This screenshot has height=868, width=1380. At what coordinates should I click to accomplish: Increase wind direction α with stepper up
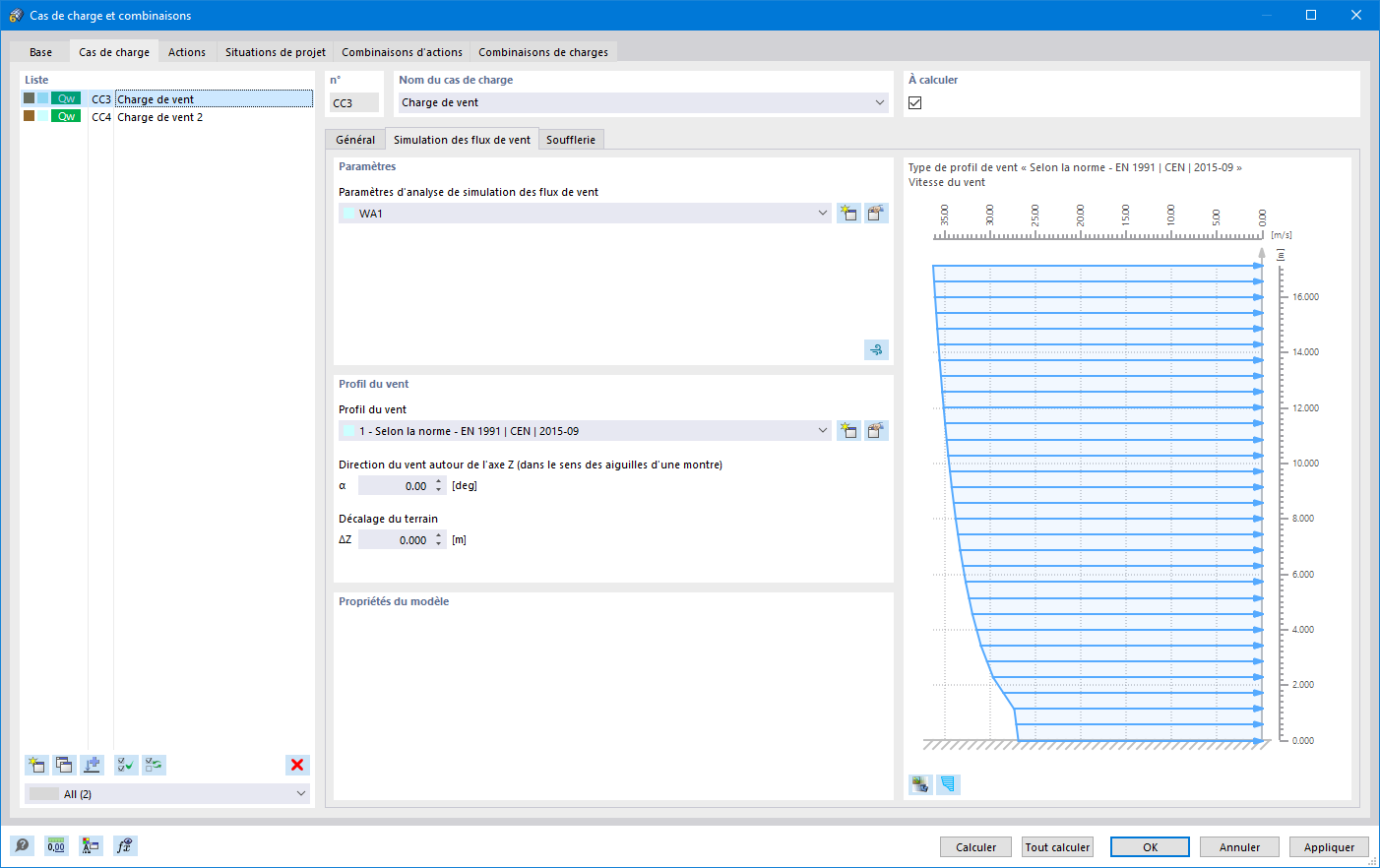pyautogui.click(x=439, y=481)
